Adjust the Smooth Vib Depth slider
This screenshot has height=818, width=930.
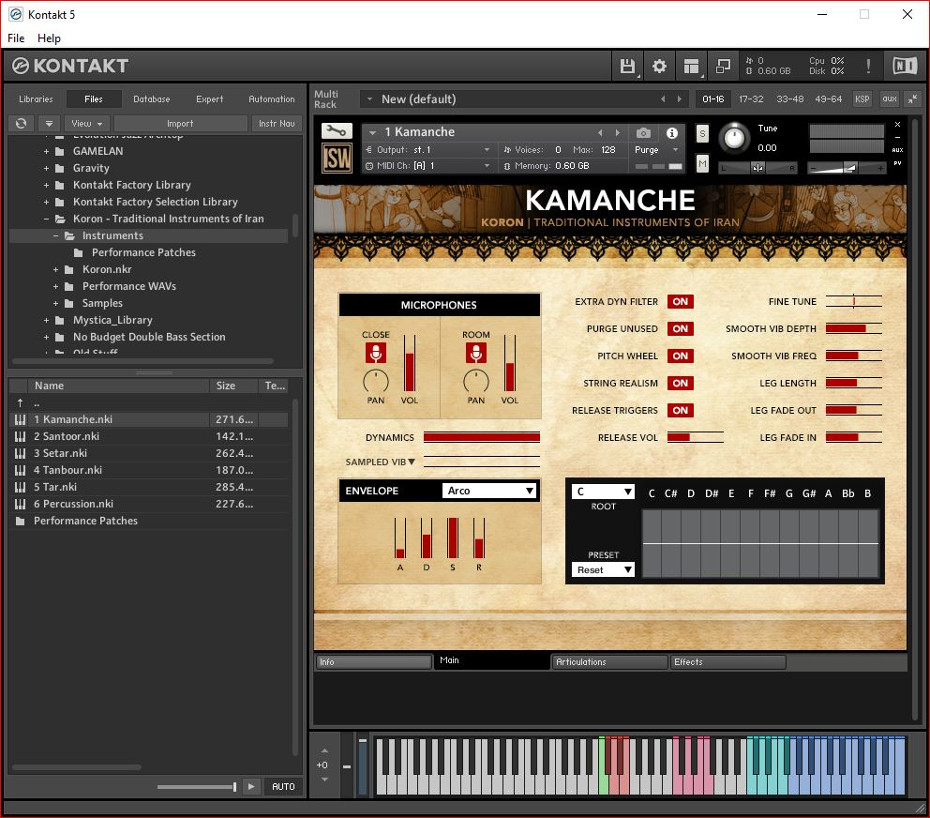853,329
